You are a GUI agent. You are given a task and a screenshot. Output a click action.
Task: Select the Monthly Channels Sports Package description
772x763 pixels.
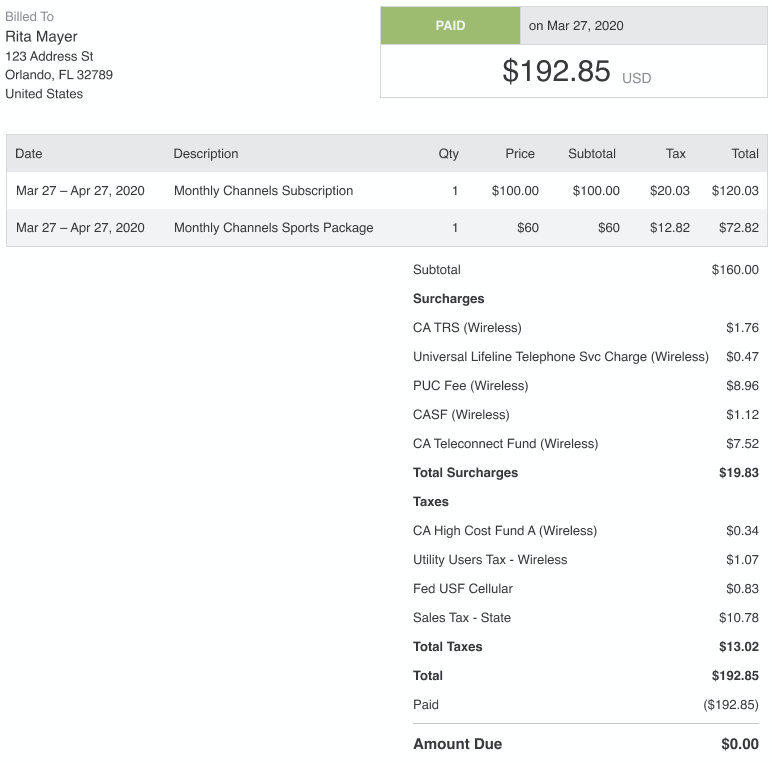(x=273, y=228)
